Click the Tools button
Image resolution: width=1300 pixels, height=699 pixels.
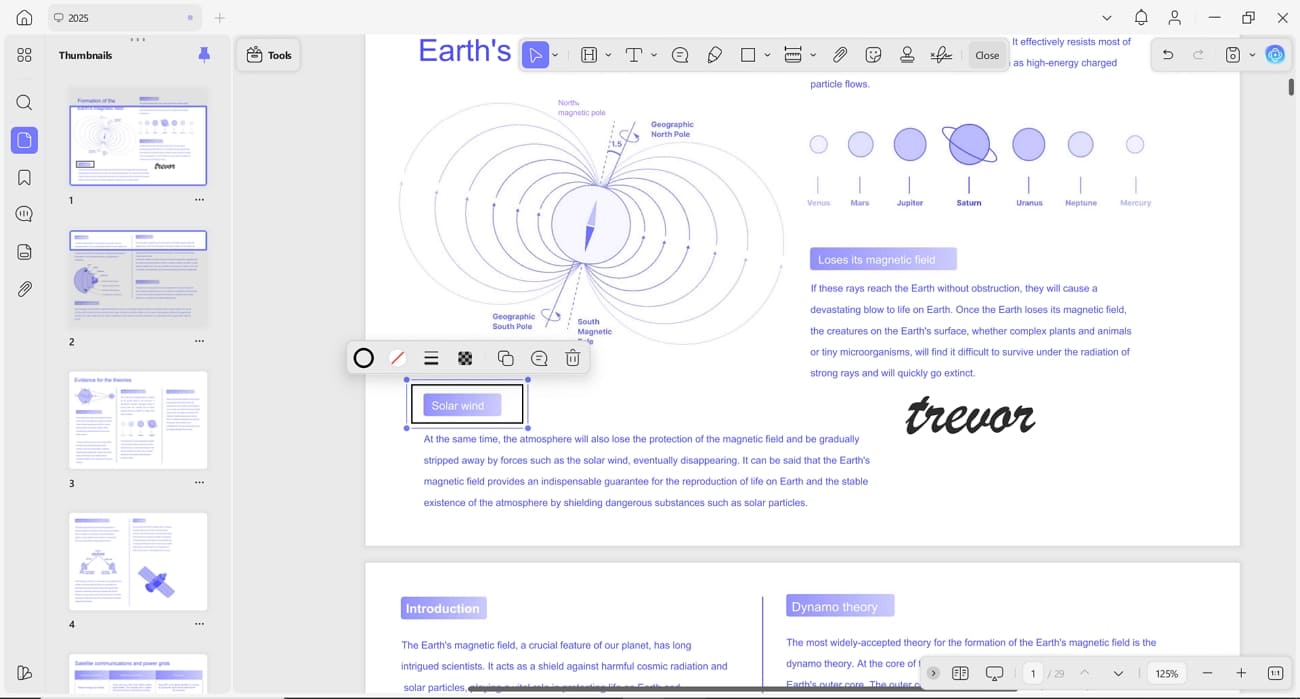coord(269,55)
